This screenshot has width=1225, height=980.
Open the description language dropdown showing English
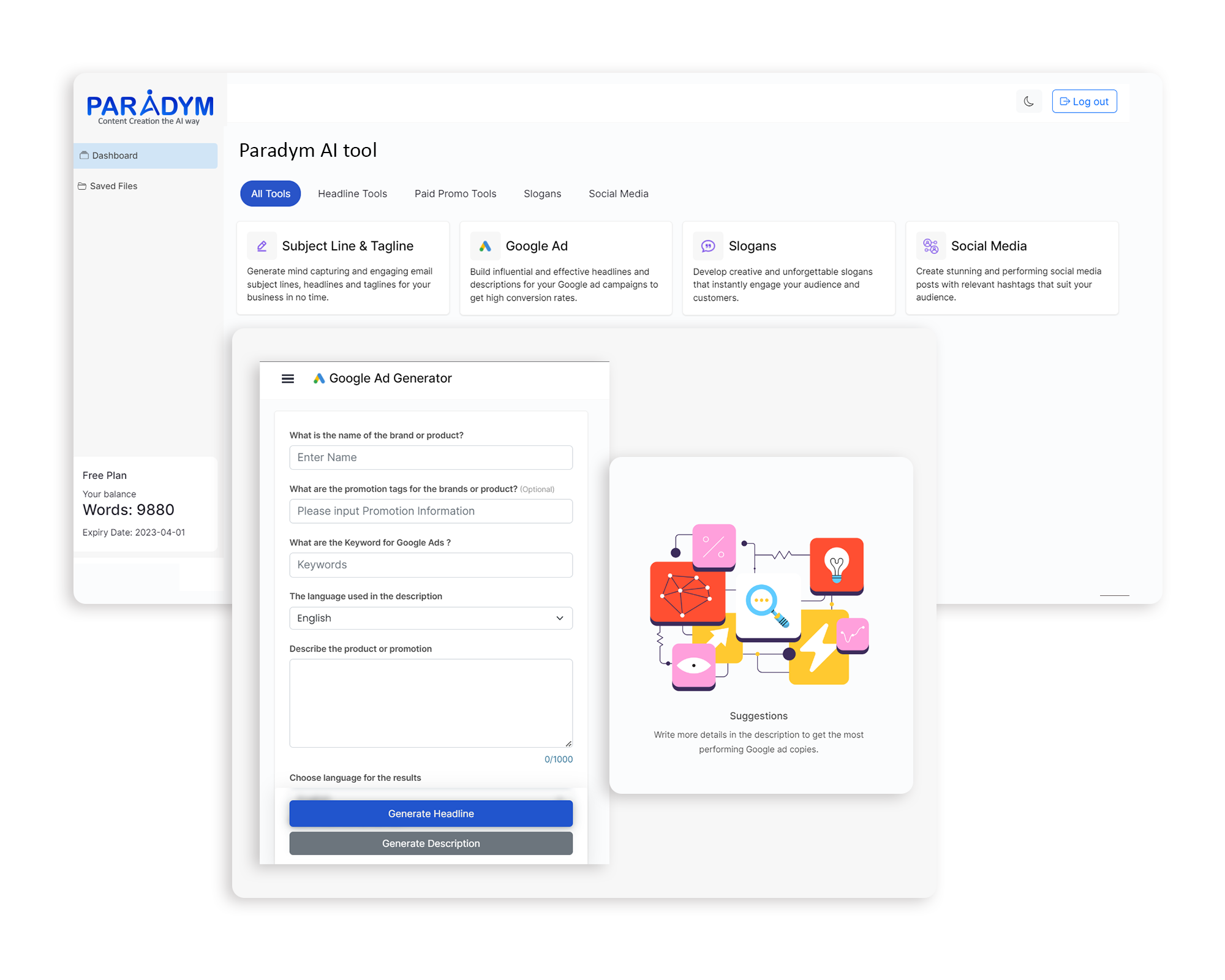(x=431, y=618)
